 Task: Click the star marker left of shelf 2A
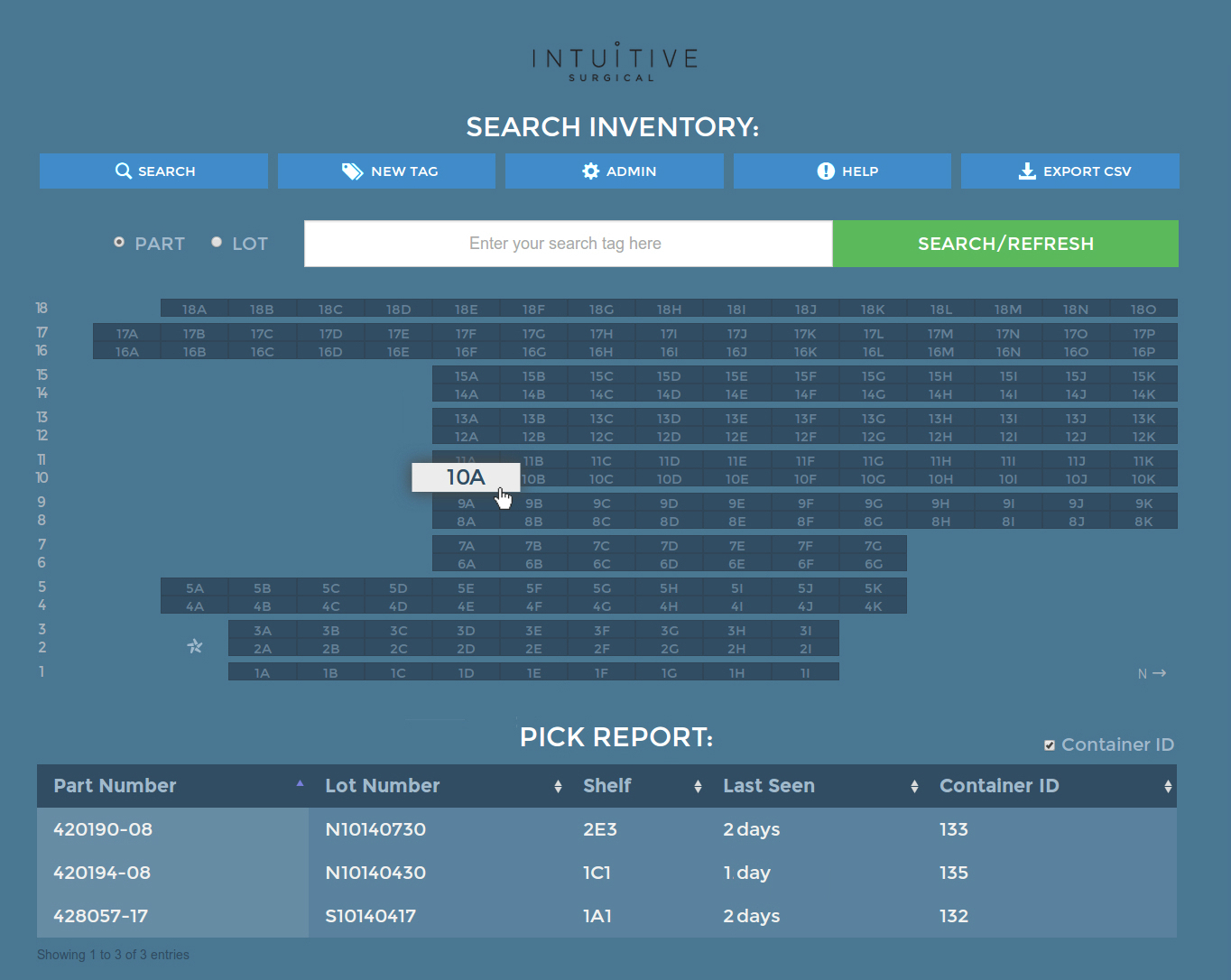pyautogui.click(x=195, y=646)
